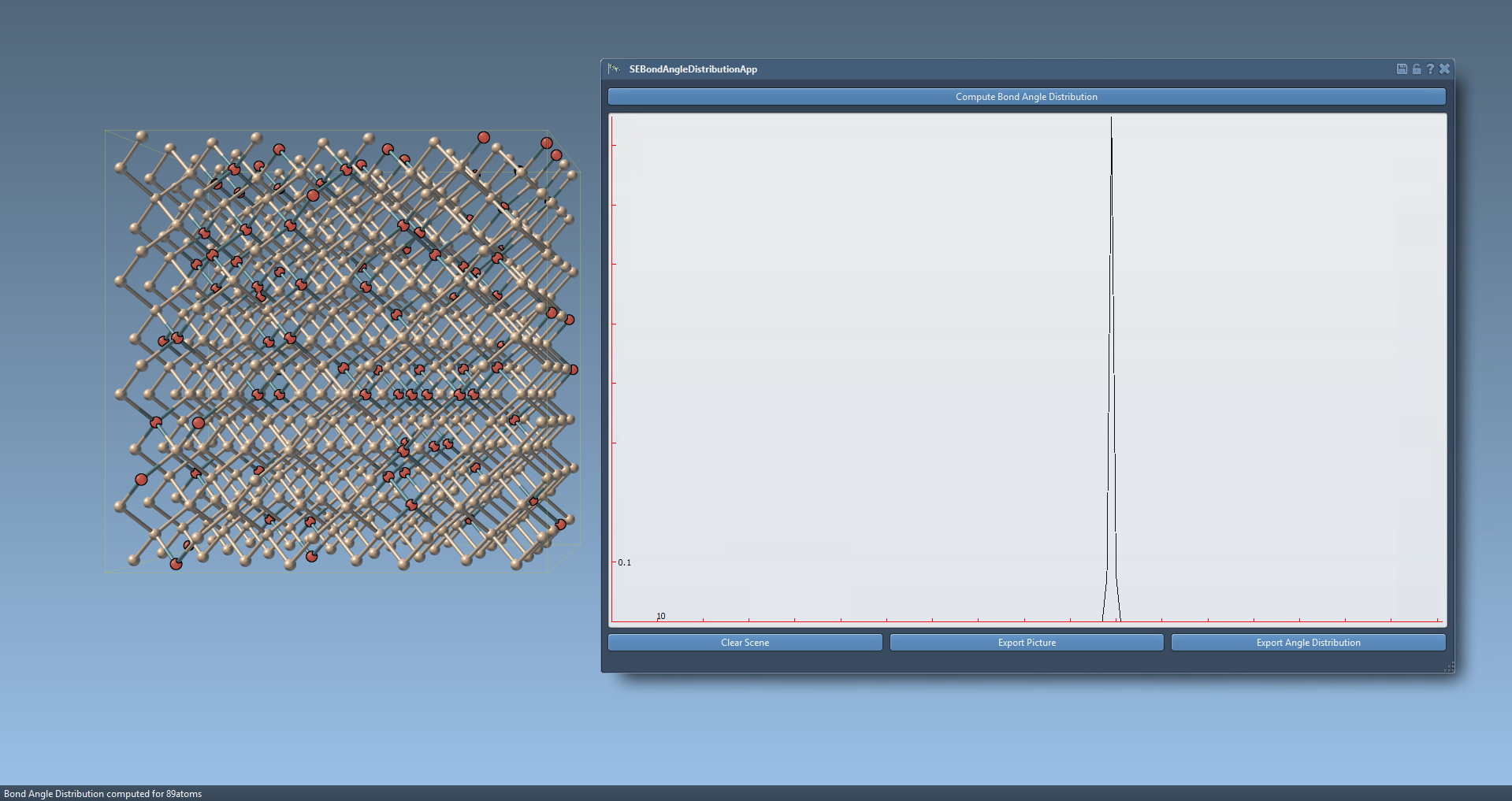The width and height of the screenshot is (1512, 801).
Task: Click the app icon beside the window title
Action: 615,69
